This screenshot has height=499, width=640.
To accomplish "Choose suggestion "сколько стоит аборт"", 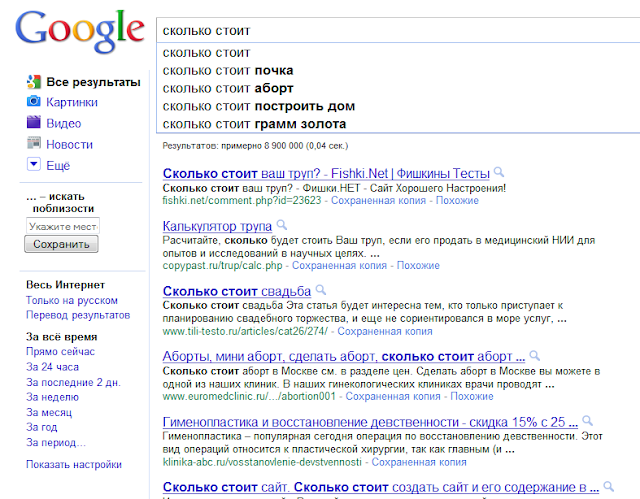I will coord(228,89).
